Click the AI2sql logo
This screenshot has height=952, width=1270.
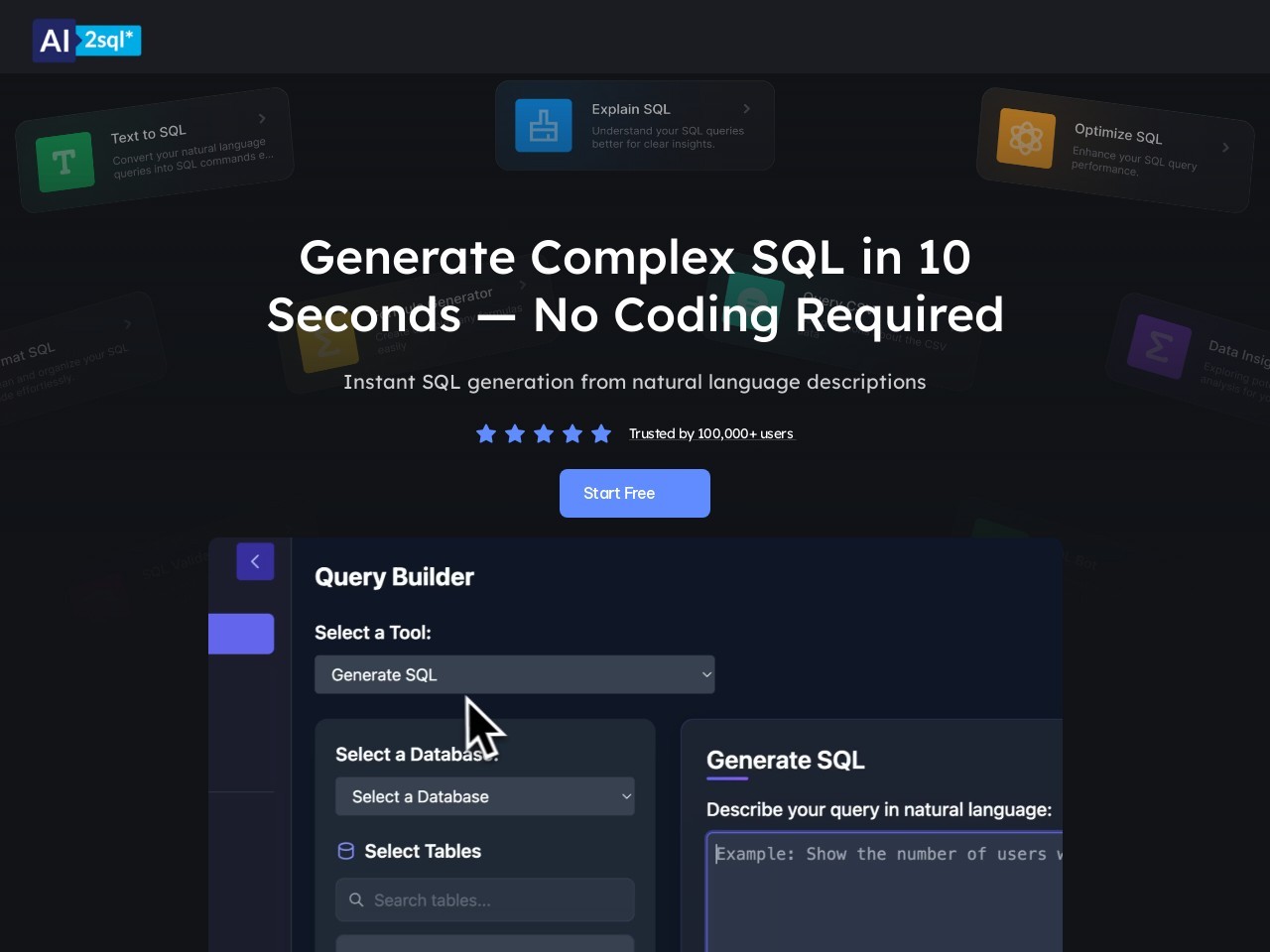click(87, 41)
